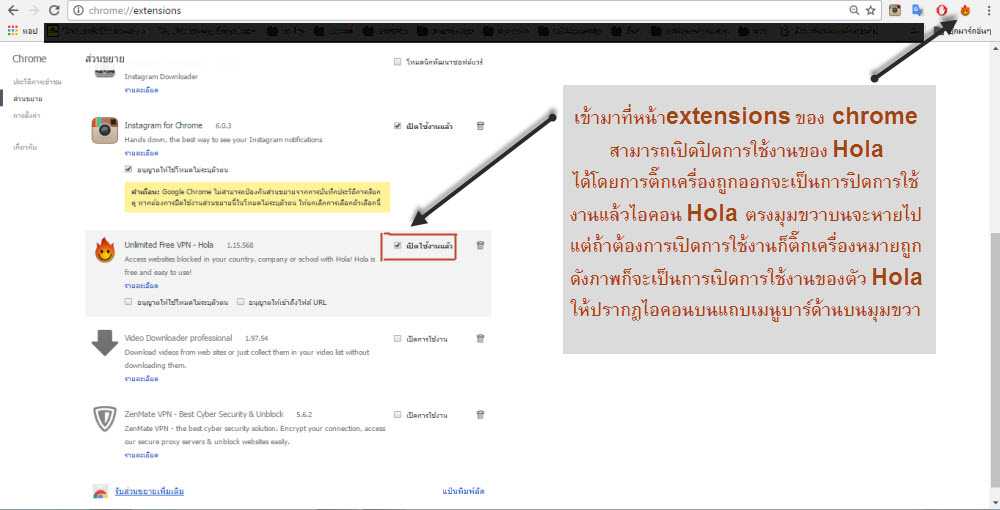
Task: Enable developer mode checkbox
Action: pyautogui.click(x=397, y=62)
